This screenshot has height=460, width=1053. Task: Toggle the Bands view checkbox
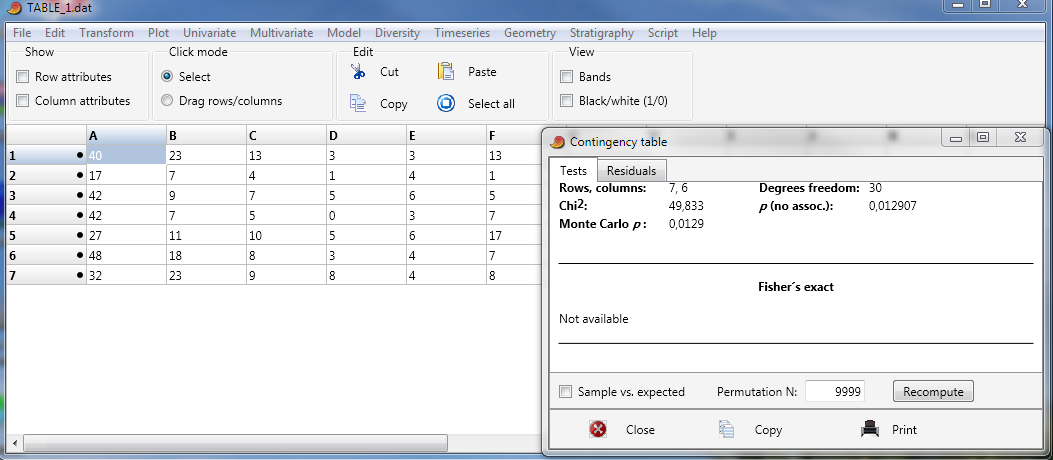pos(567,77)
